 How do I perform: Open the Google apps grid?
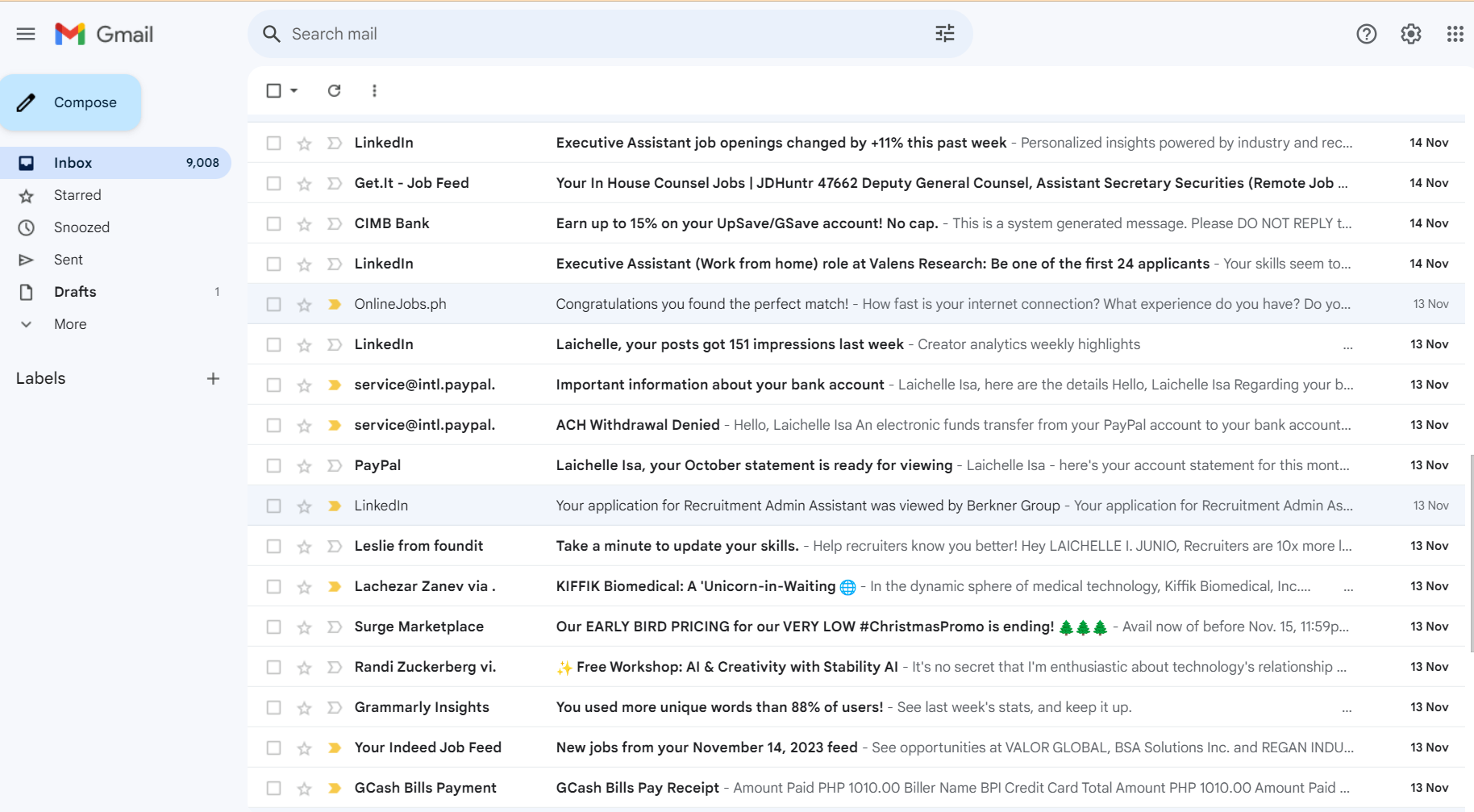coord(1455,34)
